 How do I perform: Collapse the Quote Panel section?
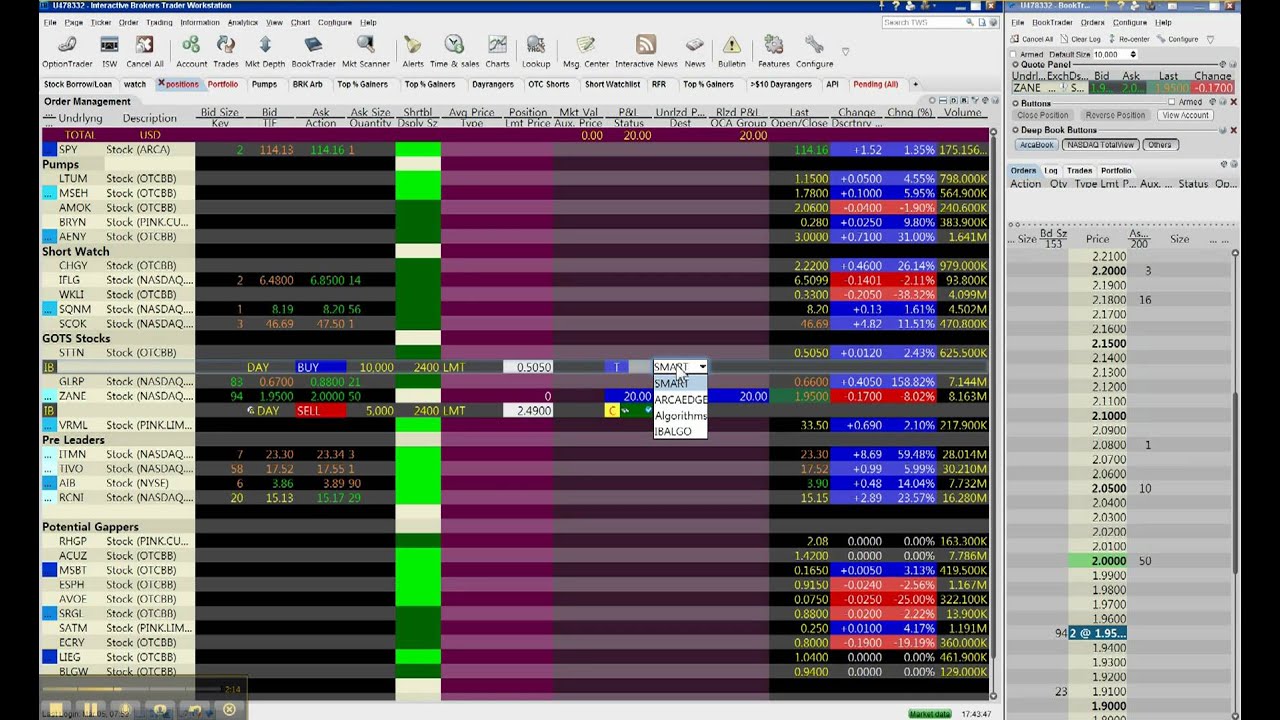click(x=1015, y=65)
